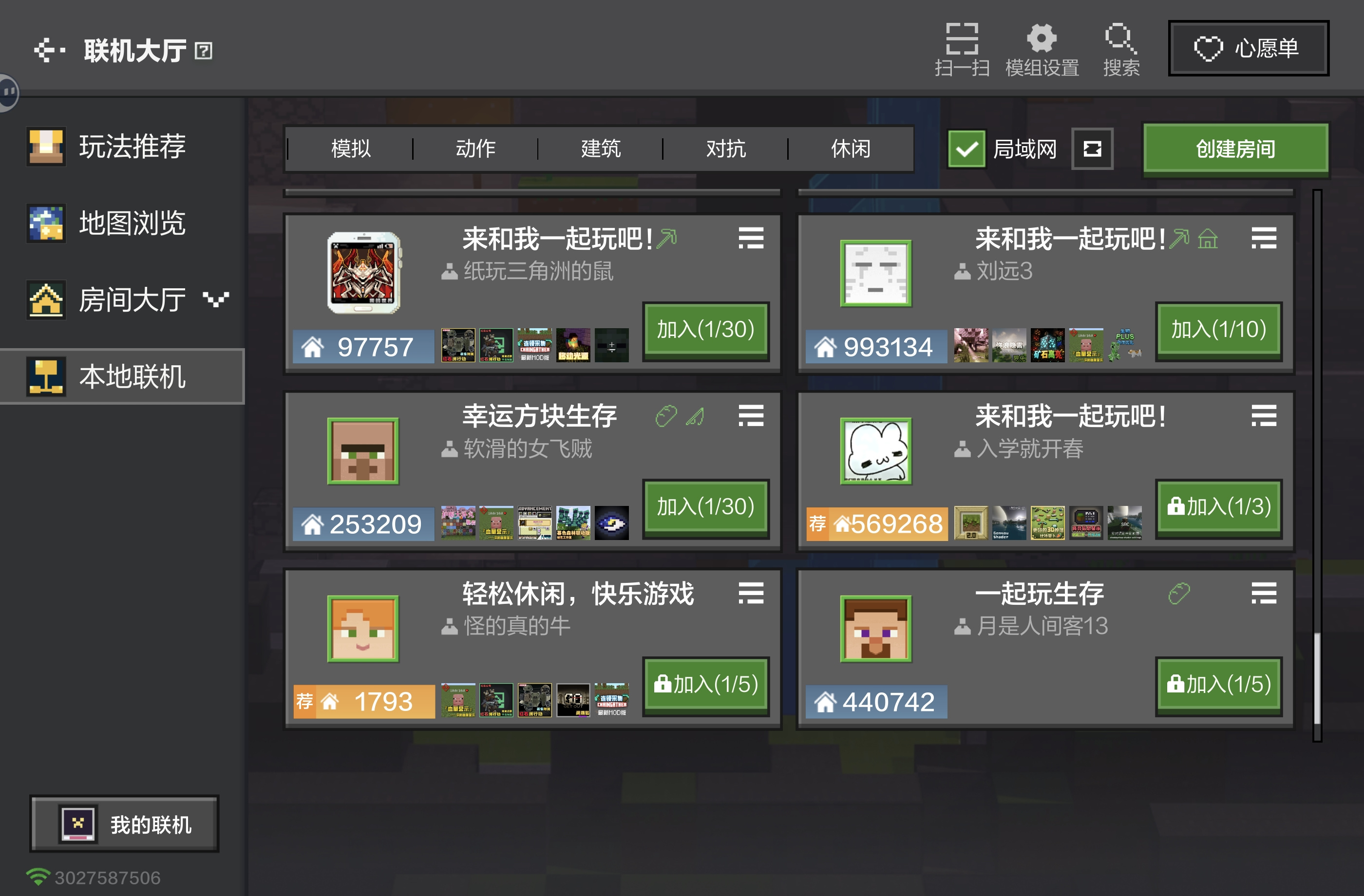Viewport: 1364px width, 896px height.
Task: Click Steve avatar of 月是人间客13
Action: (876, 629)
